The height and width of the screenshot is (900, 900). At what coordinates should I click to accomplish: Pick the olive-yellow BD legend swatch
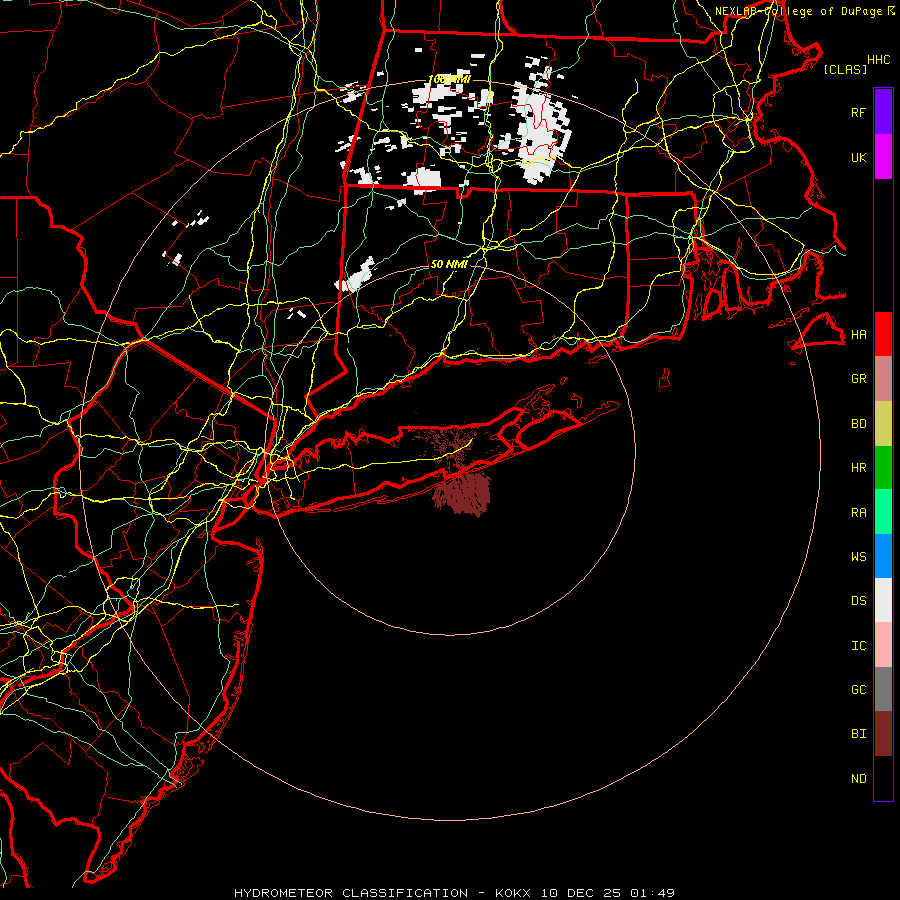(883, 424)
